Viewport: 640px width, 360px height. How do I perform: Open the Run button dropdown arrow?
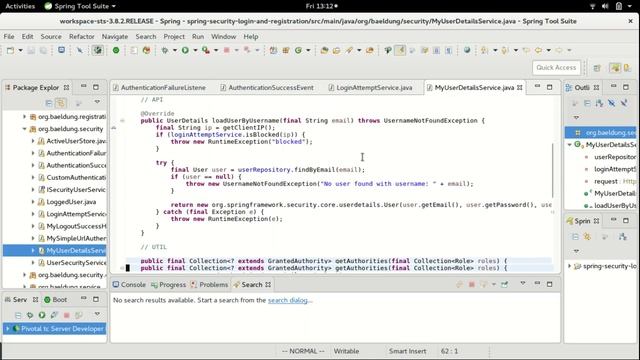point(195,50)
